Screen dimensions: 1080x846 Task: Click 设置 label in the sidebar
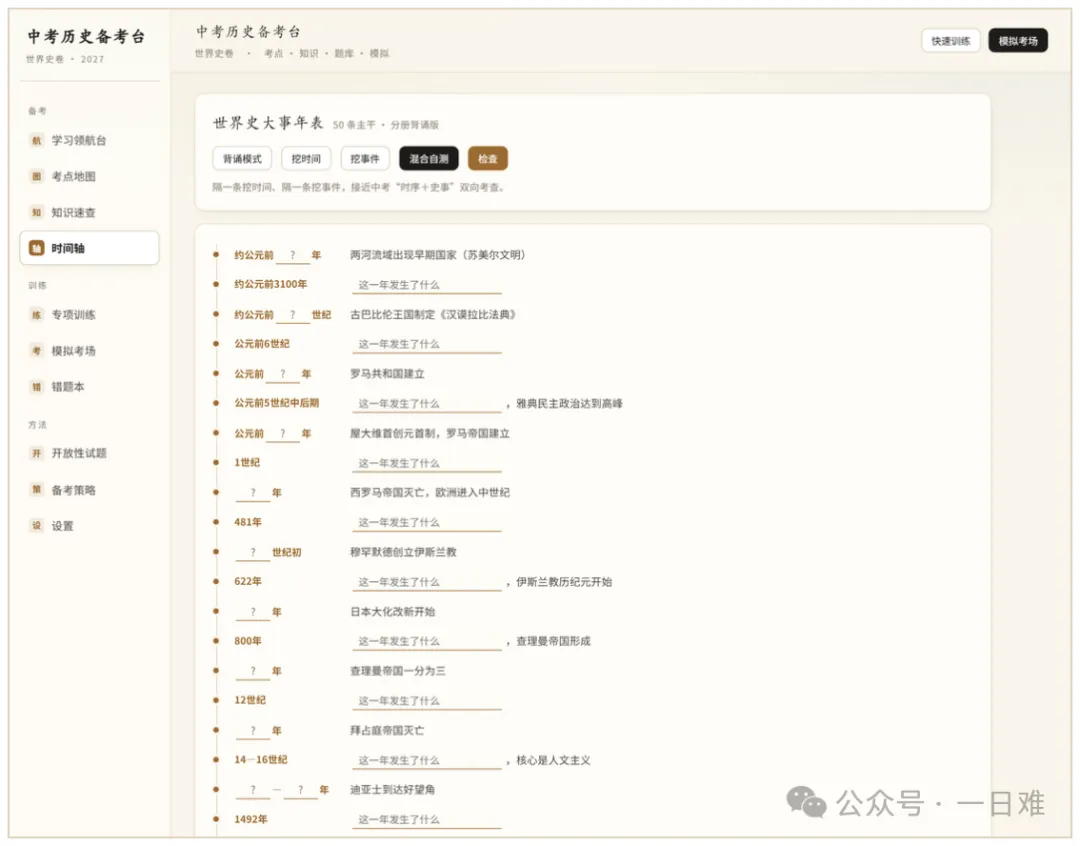pyautogui.click(x=63, y=526)
